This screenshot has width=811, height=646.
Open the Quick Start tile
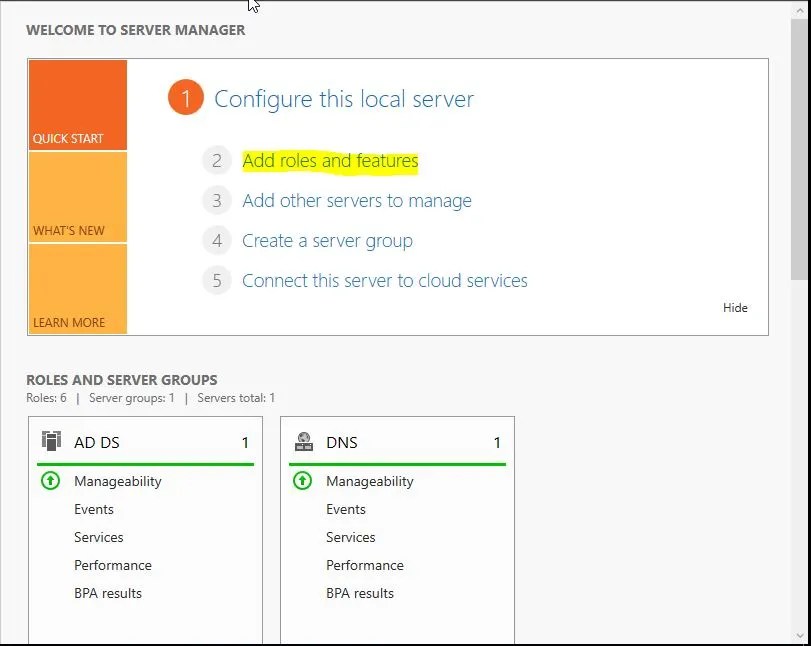78,105
